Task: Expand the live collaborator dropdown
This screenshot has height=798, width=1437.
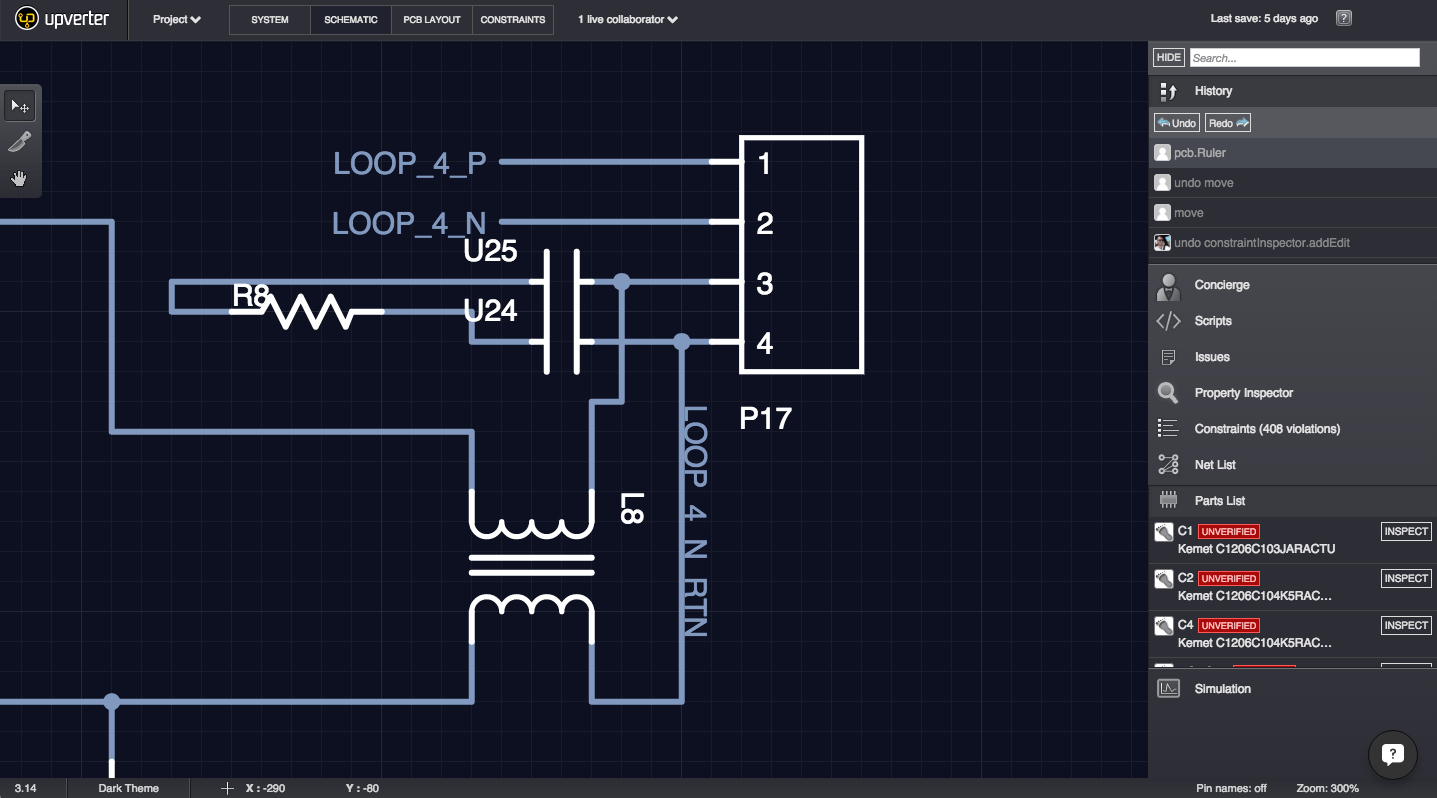Action: [625, 19]
